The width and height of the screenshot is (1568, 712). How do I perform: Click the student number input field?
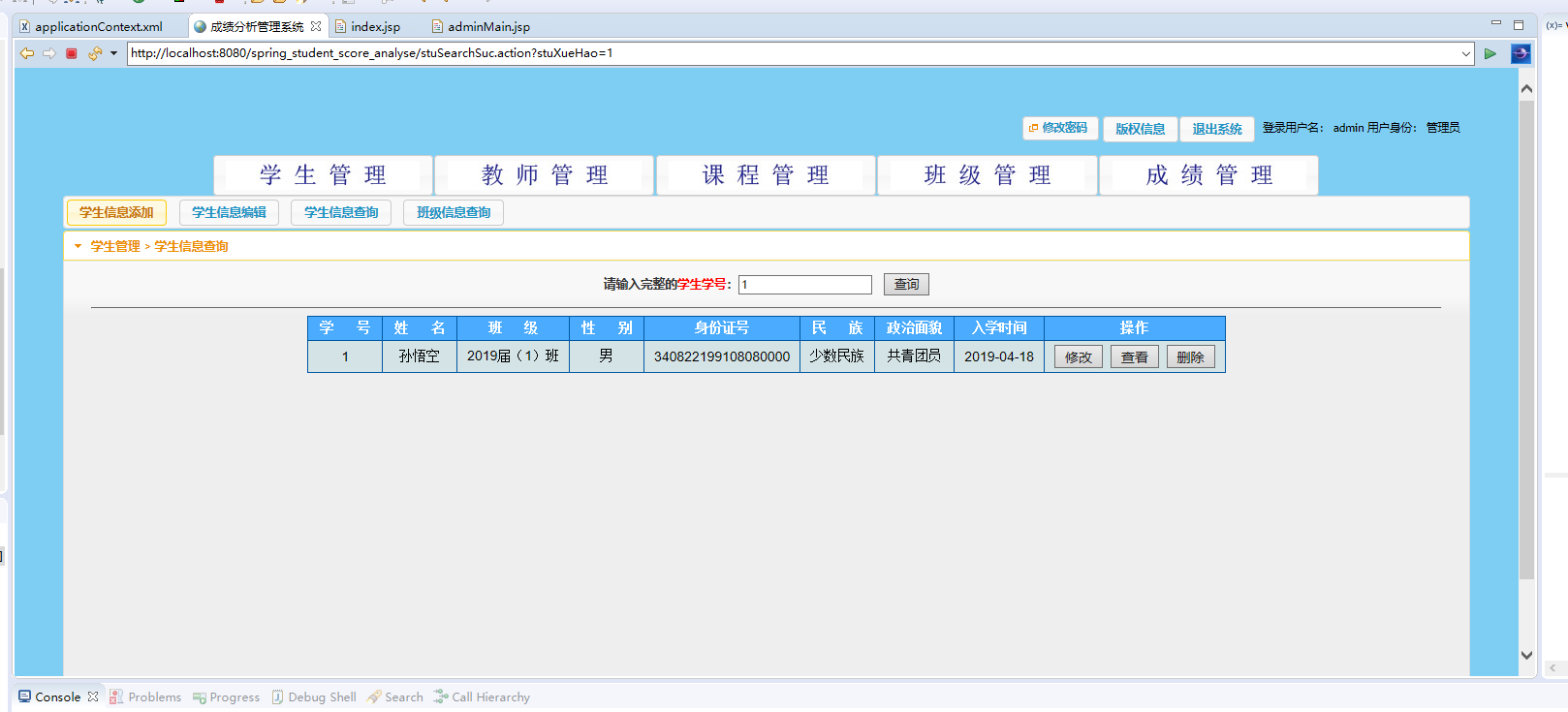pos(805,285)
